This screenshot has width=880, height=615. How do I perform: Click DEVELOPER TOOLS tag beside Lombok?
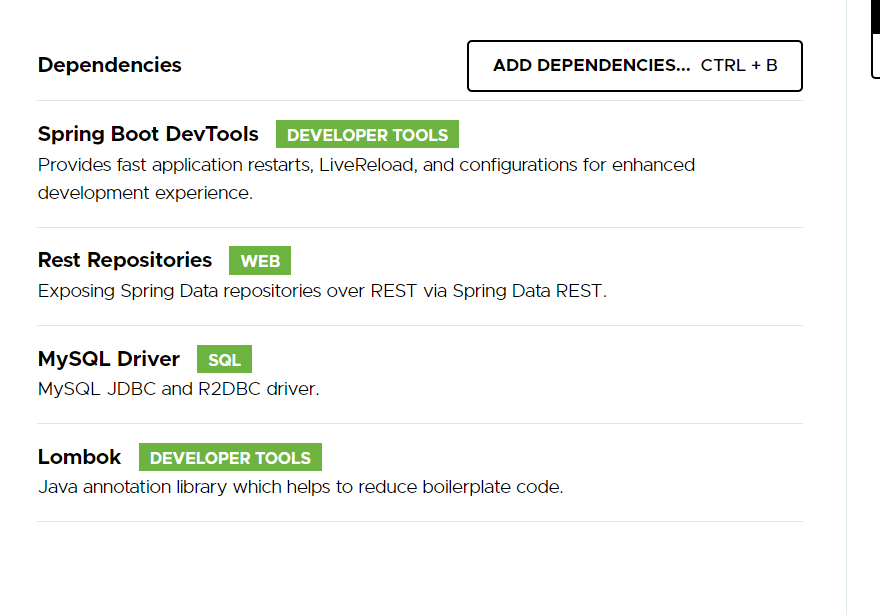(x=230, y=458)
